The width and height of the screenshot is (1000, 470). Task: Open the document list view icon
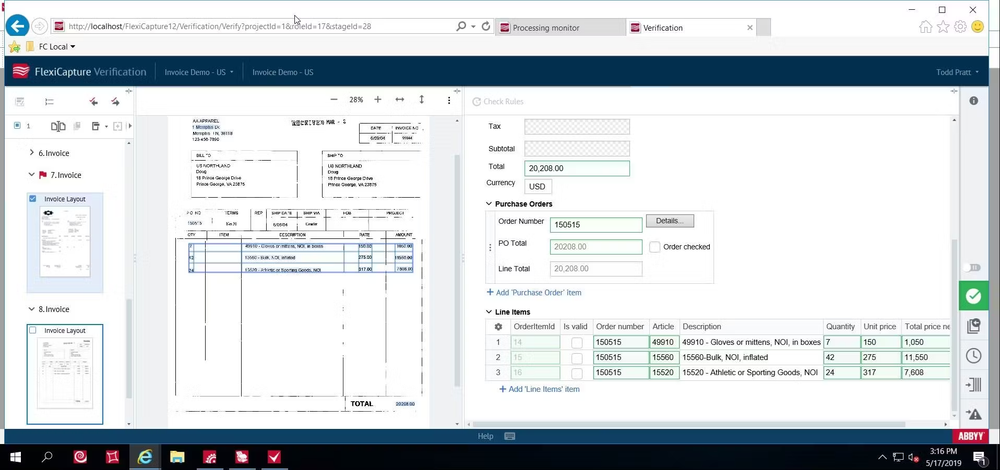pos(20,101)
